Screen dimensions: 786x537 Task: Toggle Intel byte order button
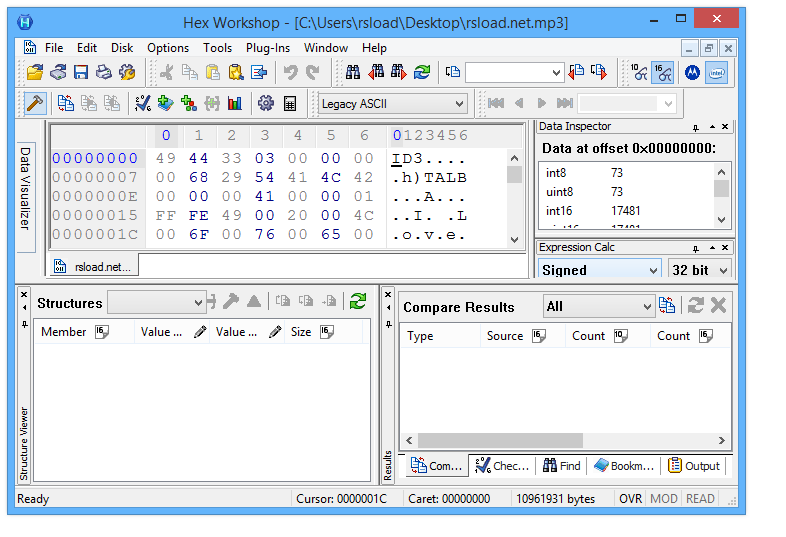point(716,72)
